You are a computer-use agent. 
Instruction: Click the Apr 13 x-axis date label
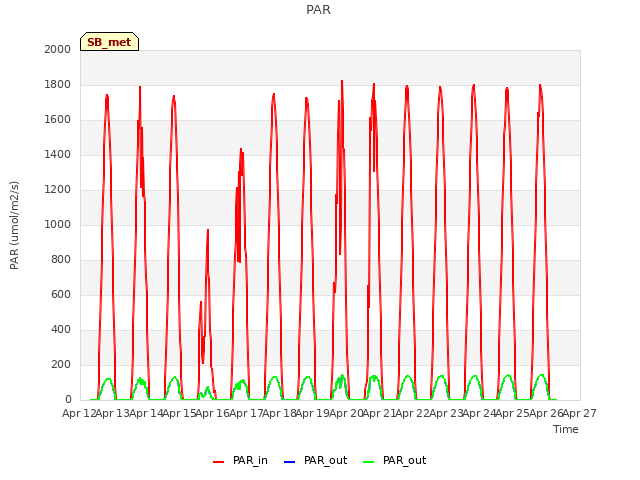point(112,413)
